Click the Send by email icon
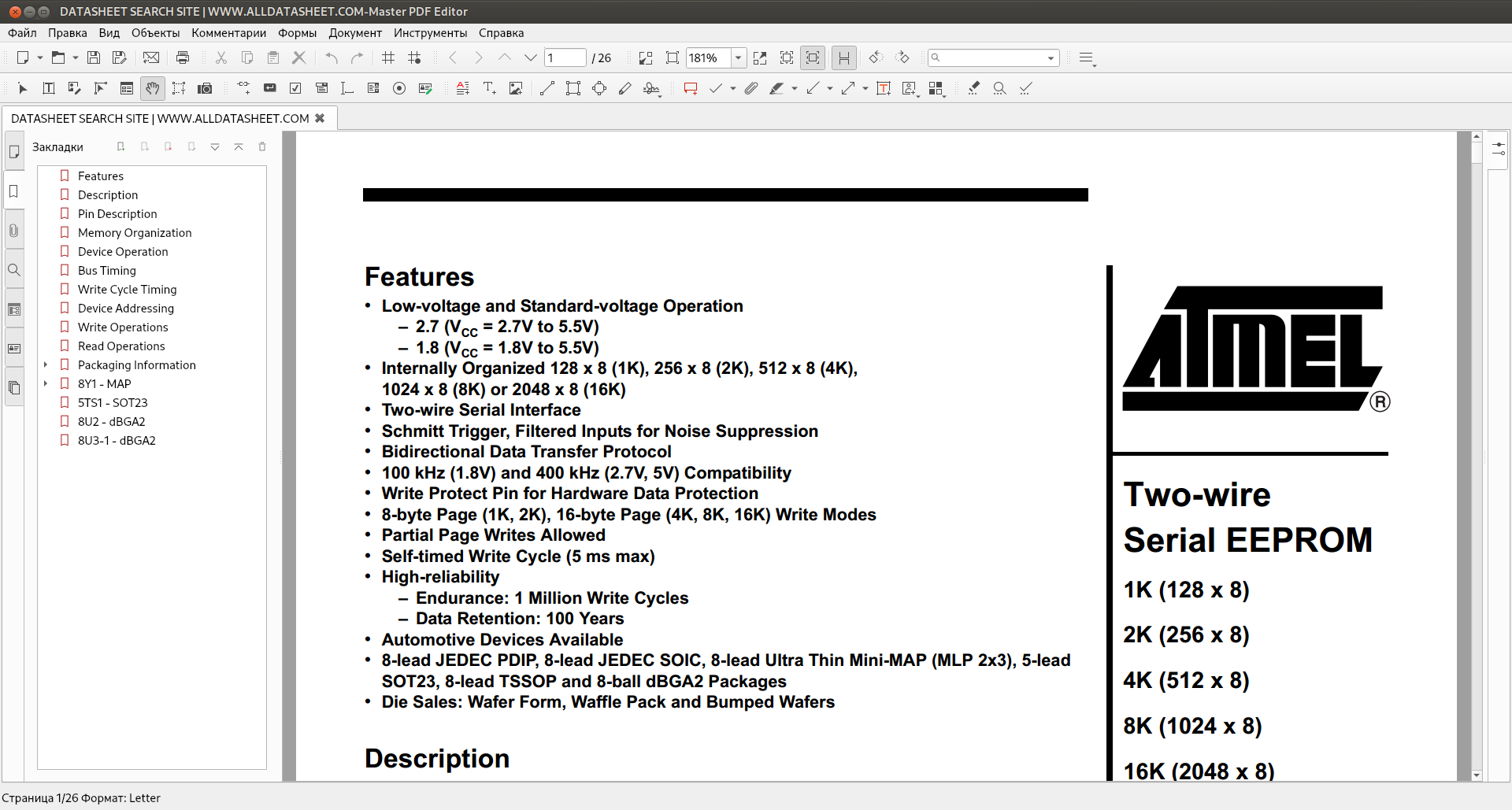The width and height of the screenshot is (1512, 810). tap(151, 57)
